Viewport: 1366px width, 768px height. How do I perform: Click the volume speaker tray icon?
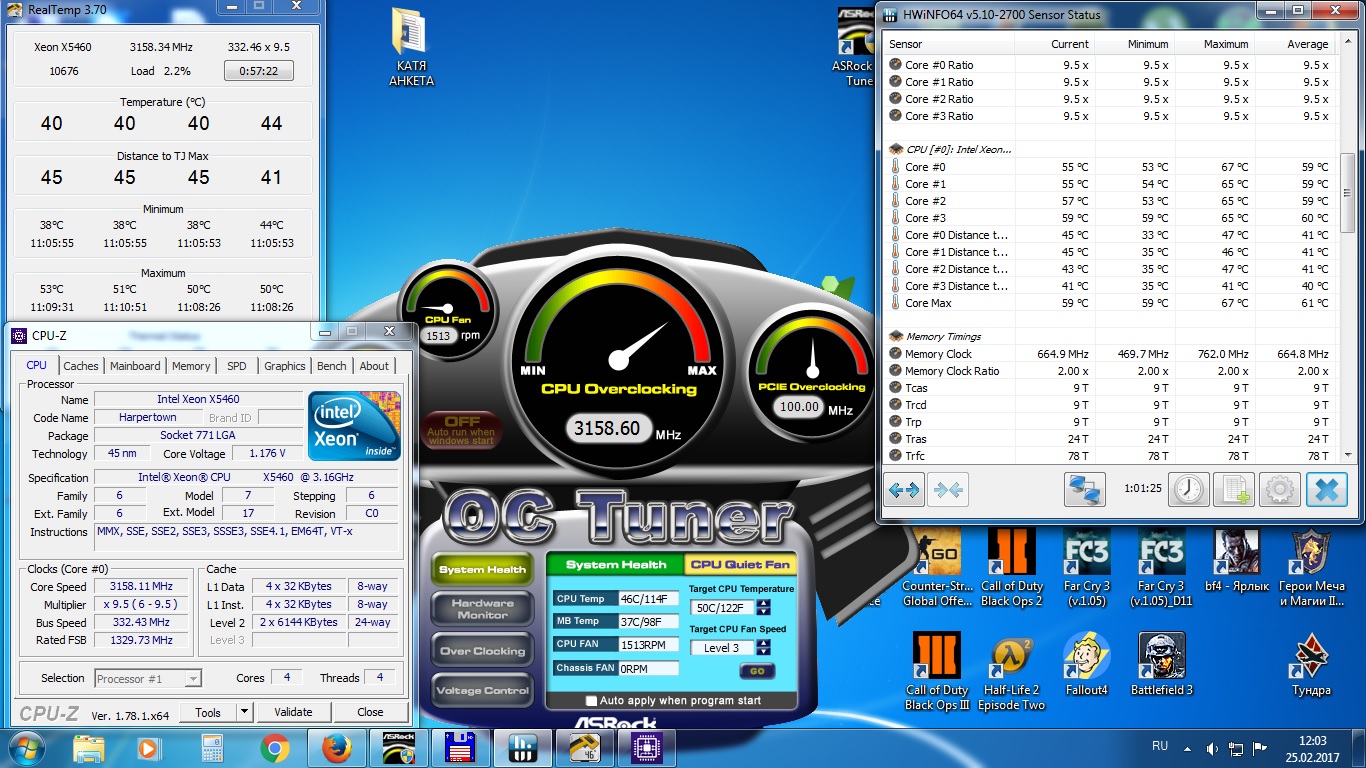click(x=1212, y=748)
